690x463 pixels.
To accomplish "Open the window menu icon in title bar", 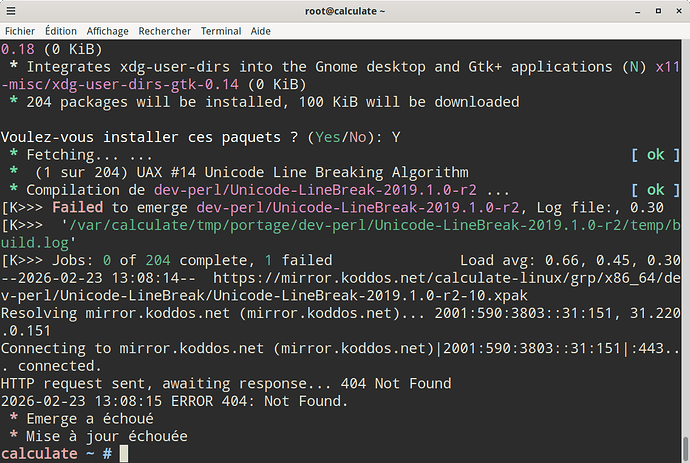I will (x=13, y=11).
